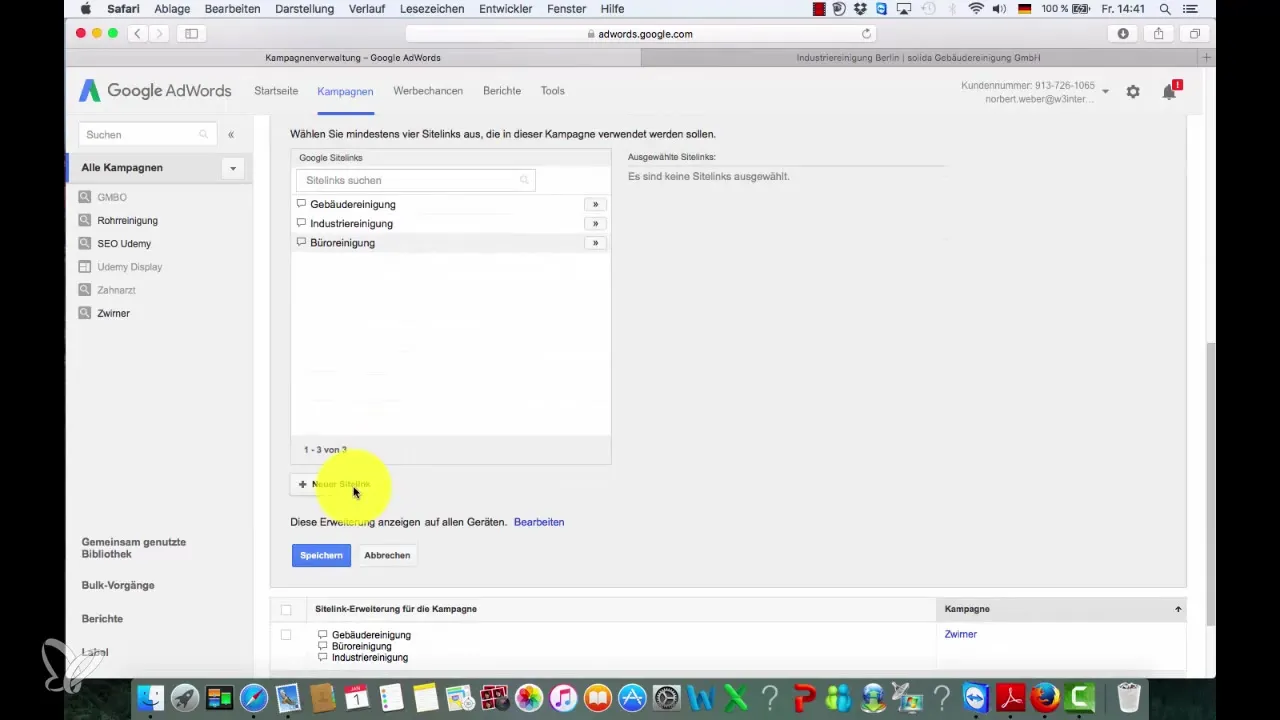Check the table header select-all checkbox
The width and height of the screenshot is (1280, 720).
click(287, 609)
